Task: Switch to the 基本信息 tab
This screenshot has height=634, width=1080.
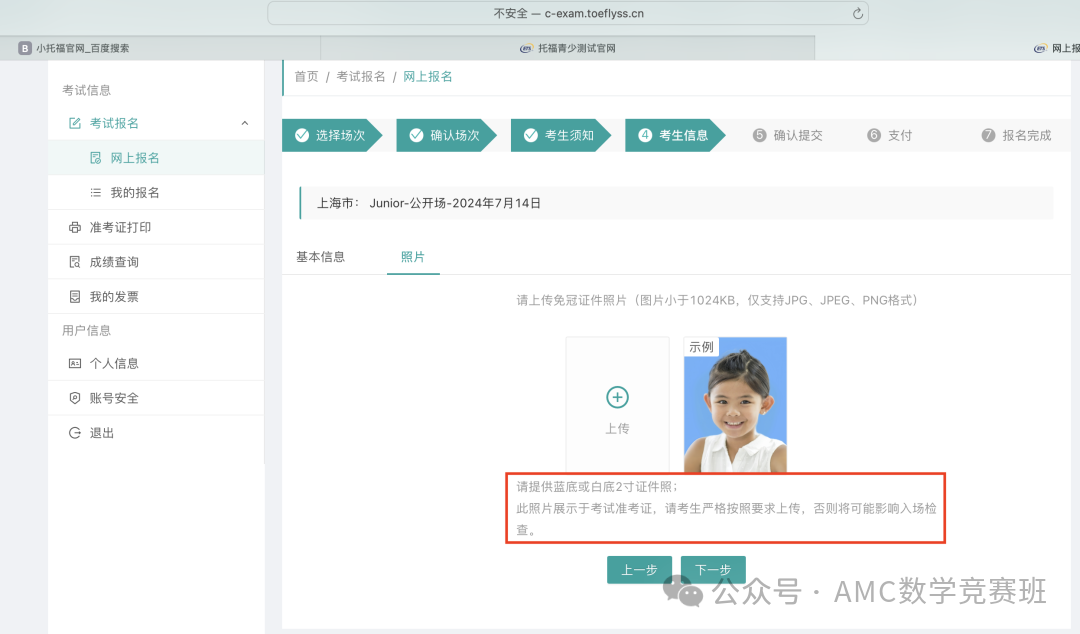Action: (x=320, y=257)
